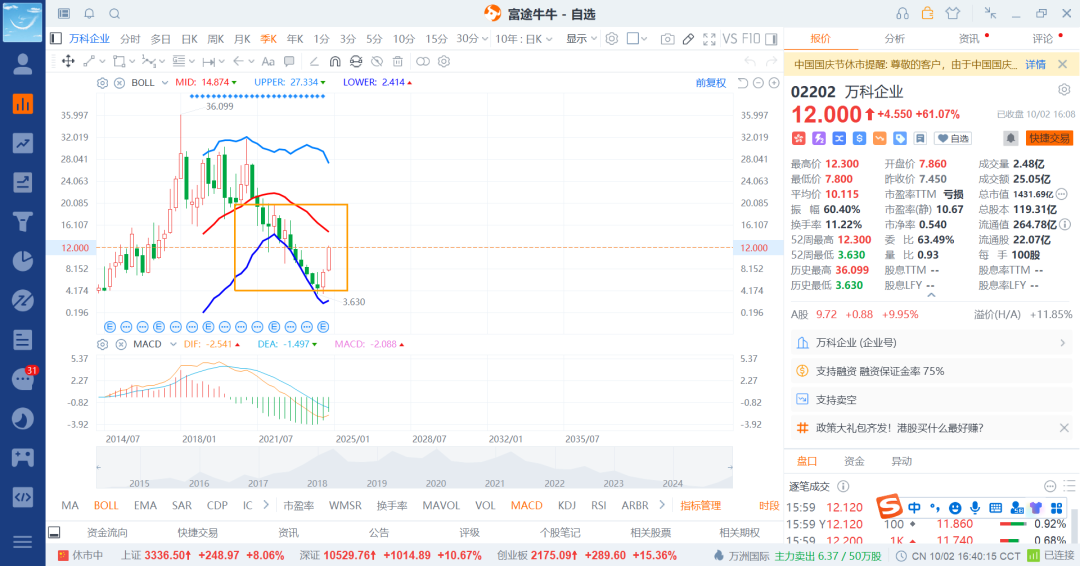Toggle RSI indicator in the bottom indicator bar
Image resolution: width=1080 pixels, height=566 pixels.
pos(599,505)
